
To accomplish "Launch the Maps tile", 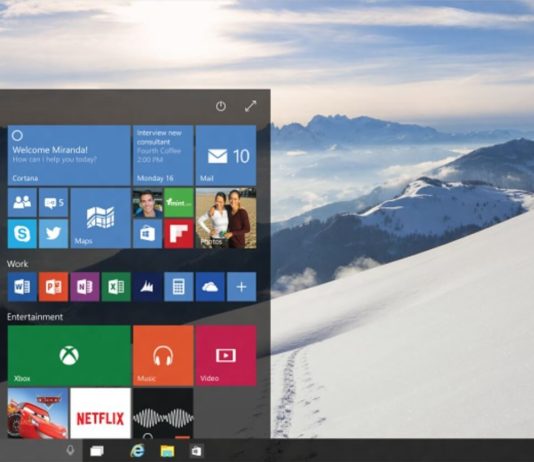I will (x=100, y=218).
